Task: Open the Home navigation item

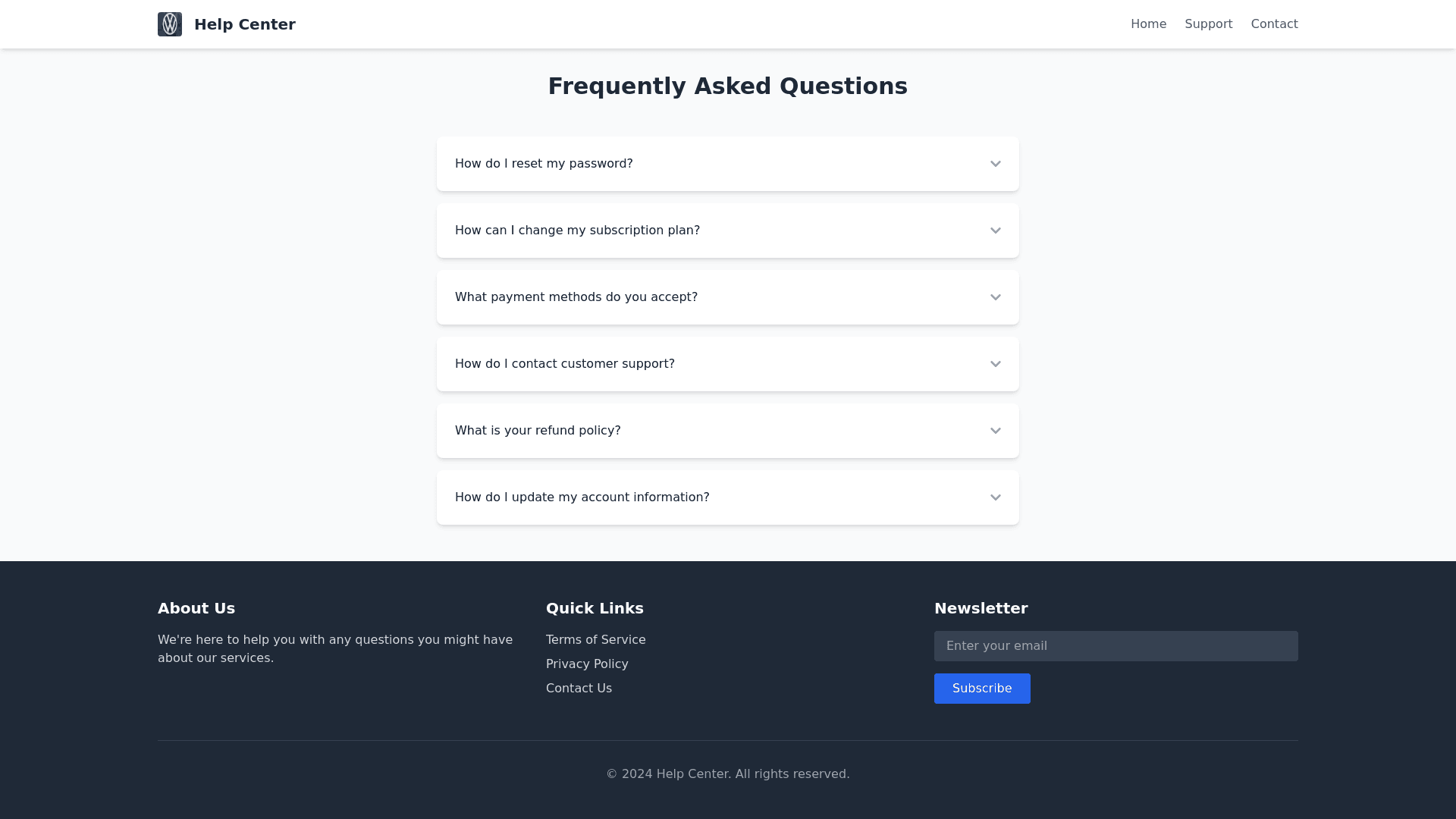Action: pyautogui.click(x=1148, y=24)
